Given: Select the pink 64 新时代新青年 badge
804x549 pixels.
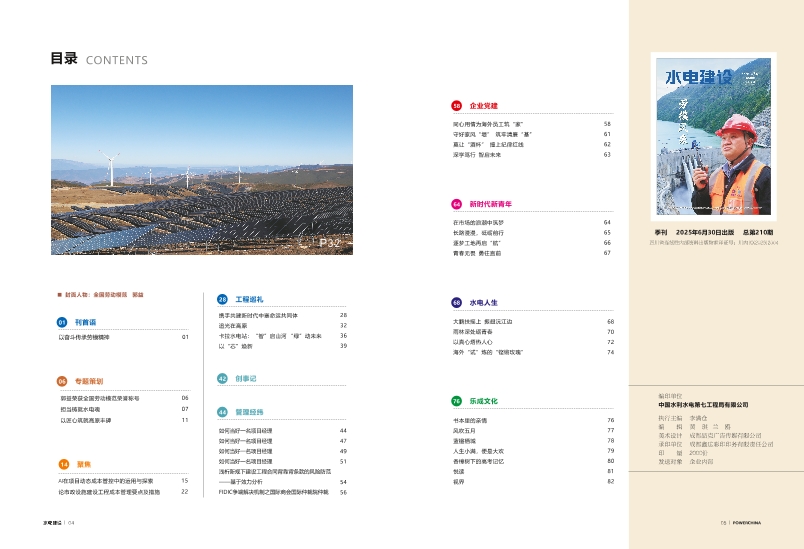Looking at the screenshot, I should pos(457,203).
